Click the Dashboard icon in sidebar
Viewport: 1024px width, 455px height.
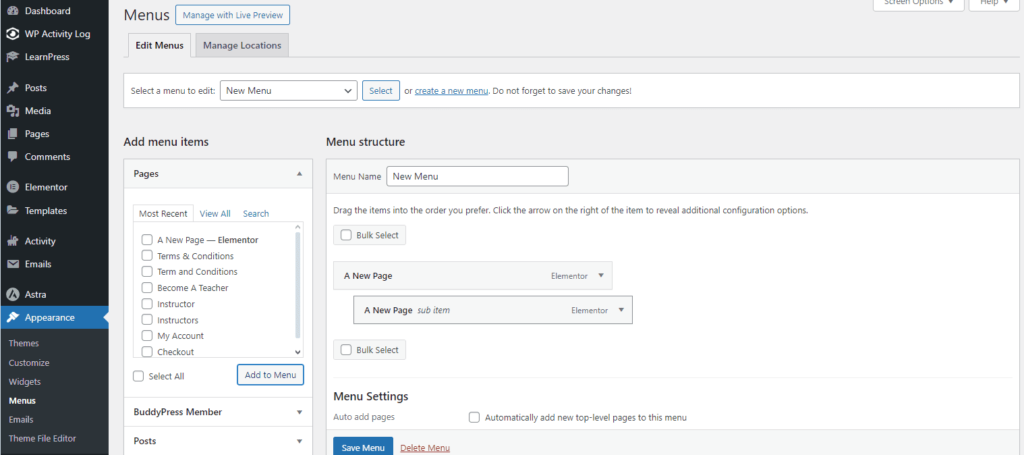[12, 11]
